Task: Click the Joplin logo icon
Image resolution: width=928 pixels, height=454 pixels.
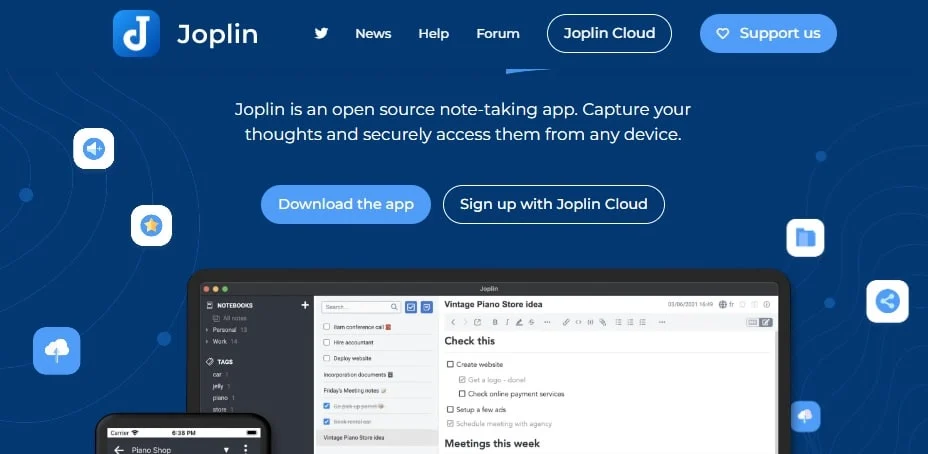Action: tap(136, 33)
